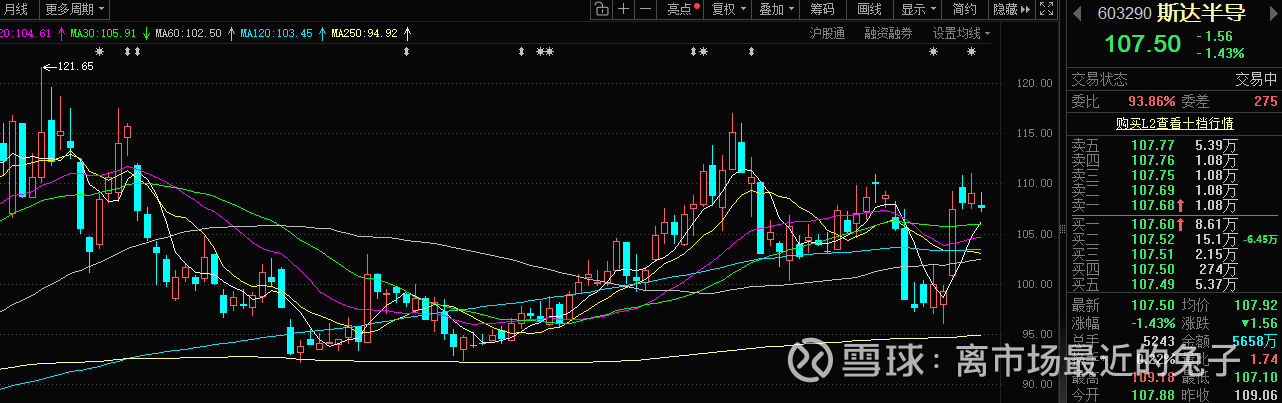
Task: Zoom in using the plus icon
Action: point(623,10)
